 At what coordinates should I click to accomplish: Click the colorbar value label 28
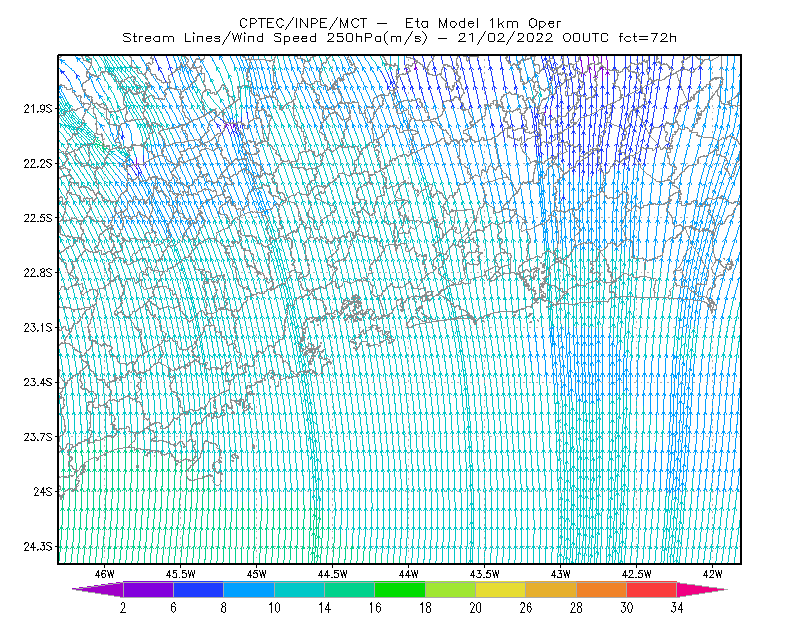(x=576, y=608)
